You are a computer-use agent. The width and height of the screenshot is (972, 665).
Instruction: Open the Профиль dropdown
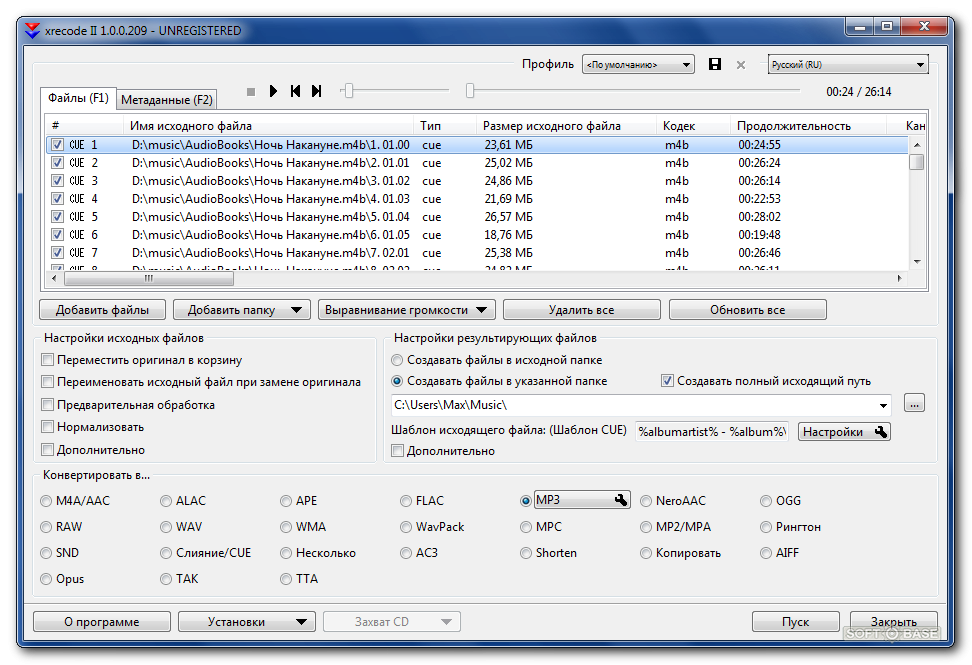pyautogui.click(x=638, y=64)
